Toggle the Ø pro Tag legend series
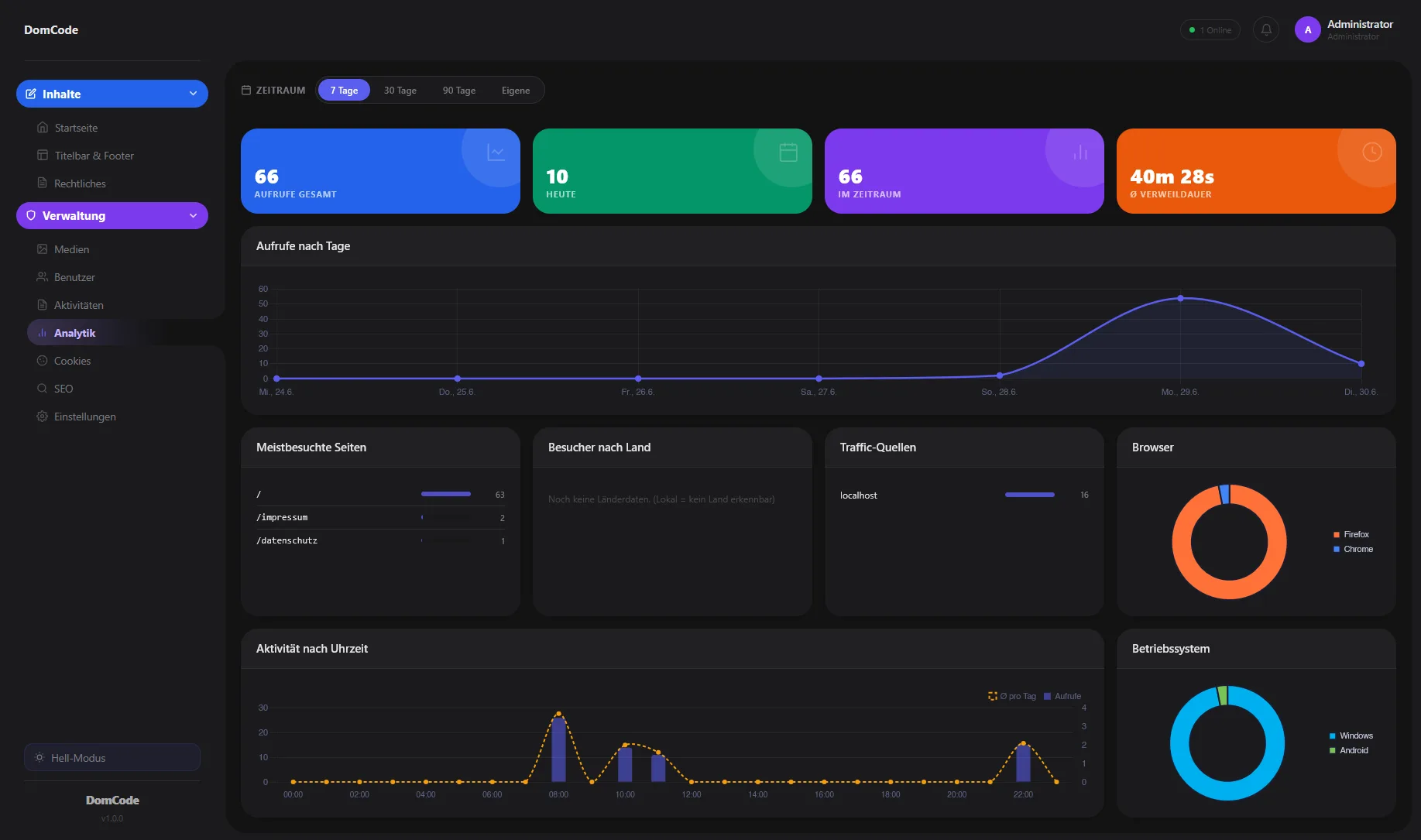The image size is (1421, 840). [1012, 696]
